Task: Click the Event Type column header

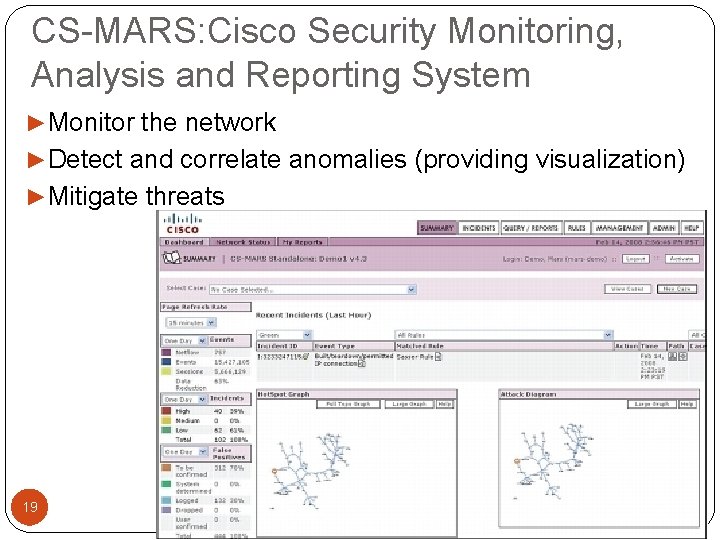Action: coord(354,346)
